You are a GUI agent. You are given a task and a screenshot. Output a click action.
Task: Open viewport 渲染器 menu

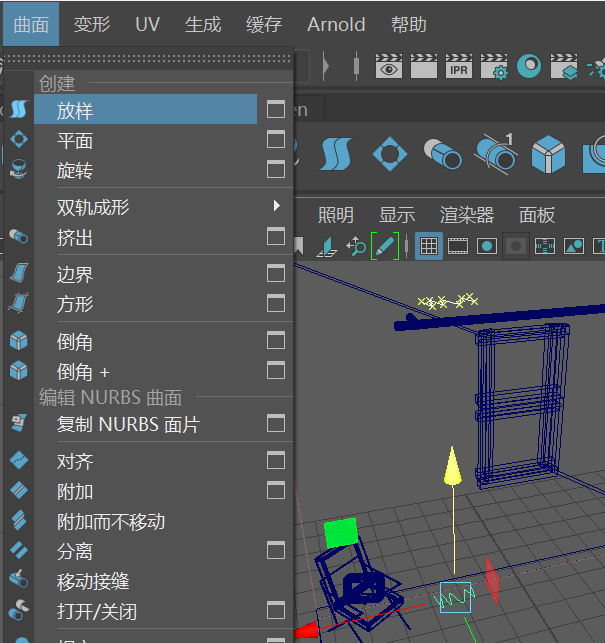[467, 215]
